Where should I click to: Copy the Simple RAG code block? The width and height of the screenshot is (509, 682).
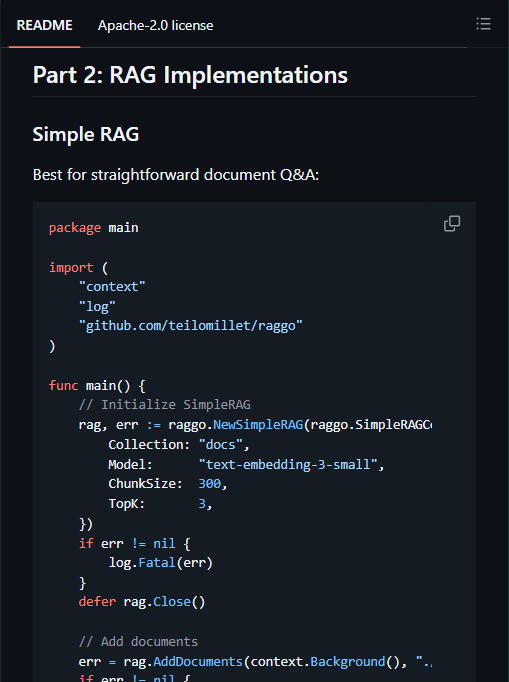coord(452,224)
